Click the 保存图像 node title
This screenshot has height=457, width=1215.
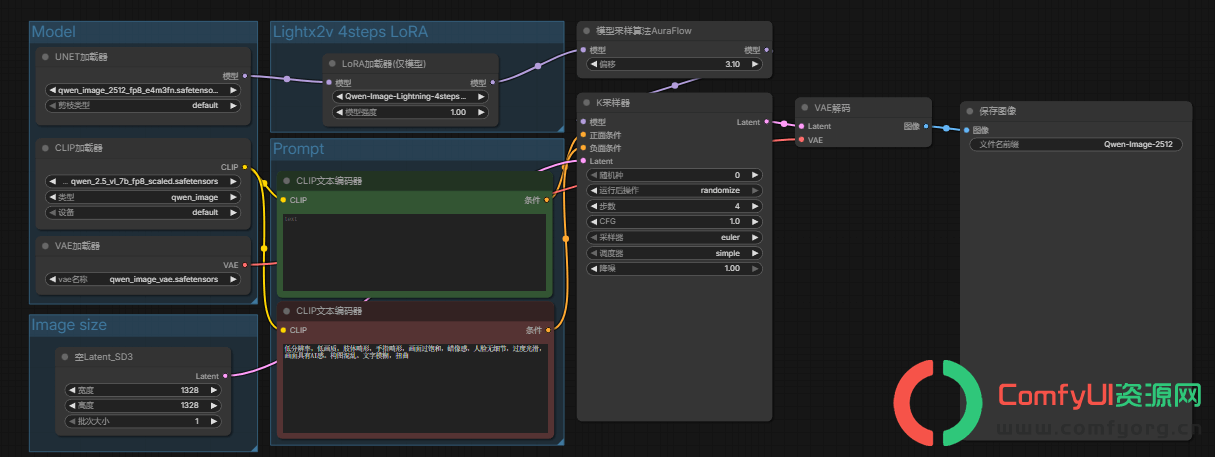coord(997,111)
